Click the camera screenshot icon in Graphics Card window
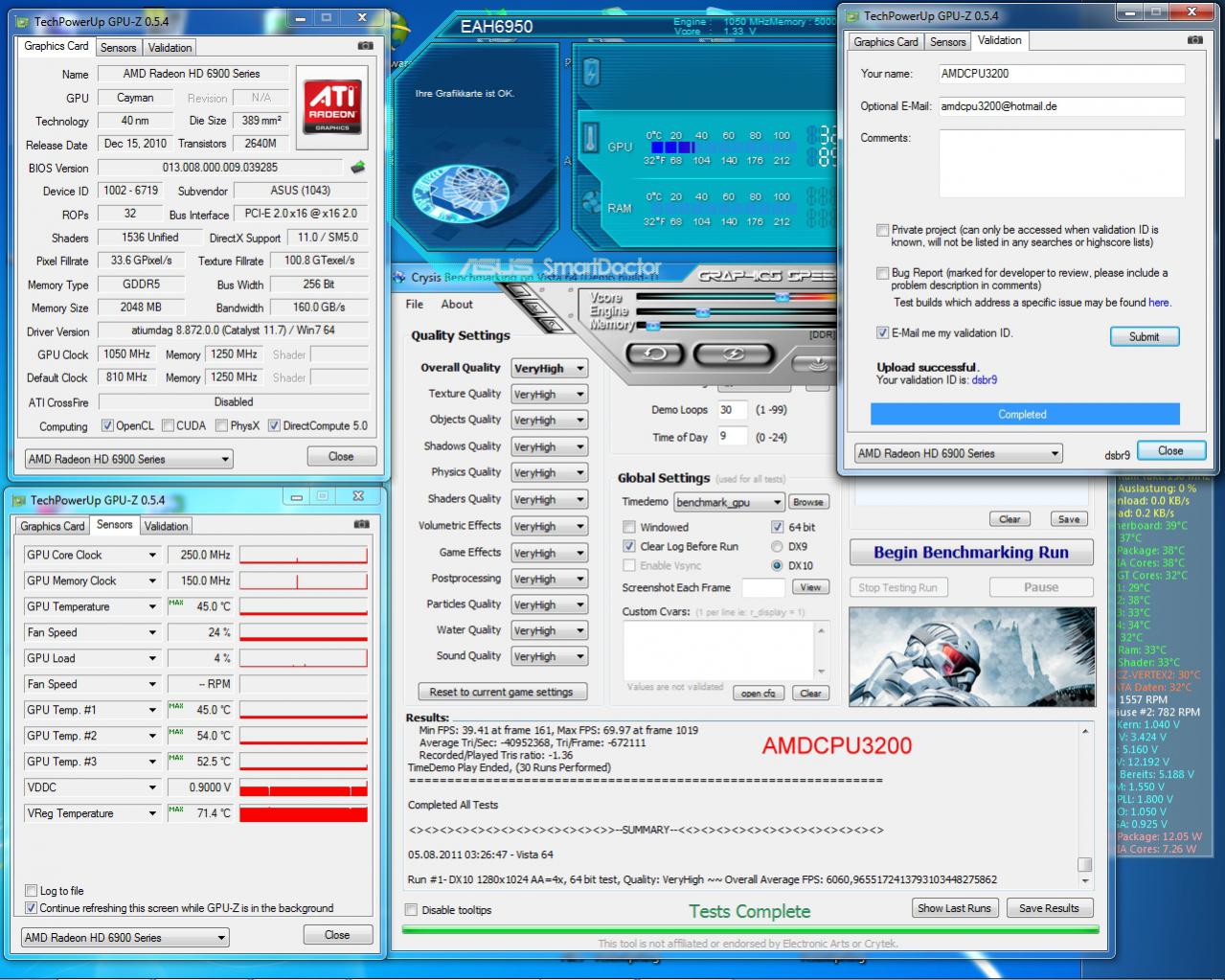1225x980 pixels. 365,45
